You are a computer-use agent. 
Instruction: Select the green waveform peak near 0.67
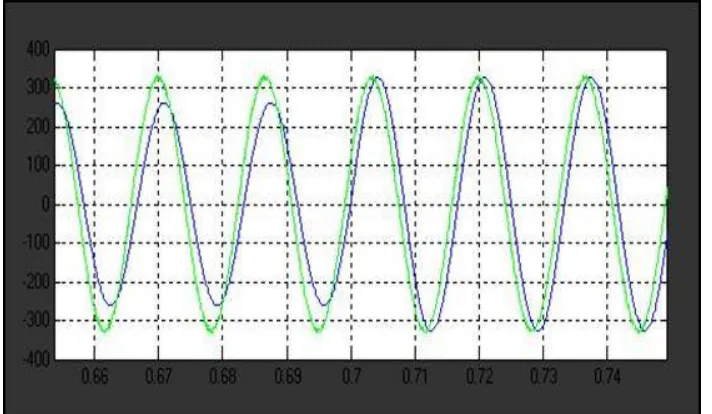[x=158, y=77]
